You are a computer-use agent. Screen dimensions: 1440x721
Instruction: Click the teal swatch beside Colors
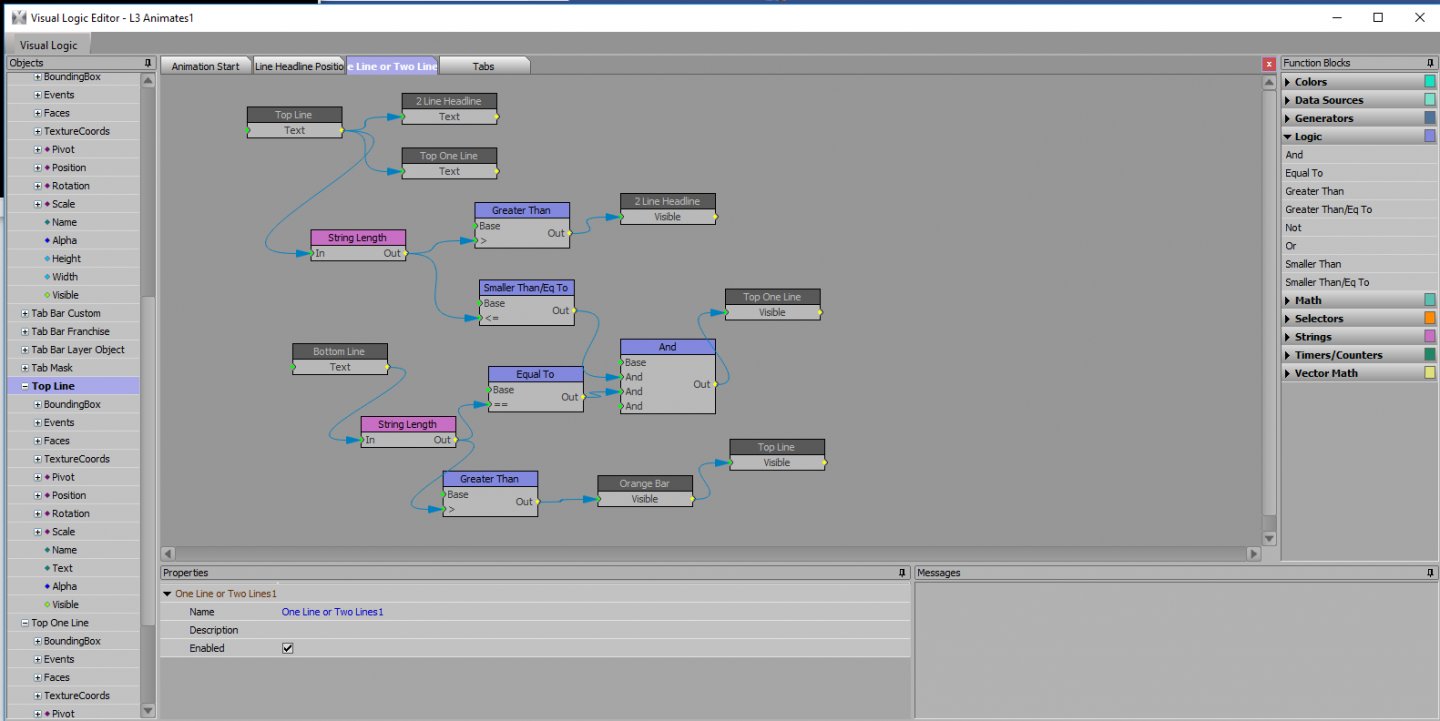pyautogui.click(x=1430, y=82)
